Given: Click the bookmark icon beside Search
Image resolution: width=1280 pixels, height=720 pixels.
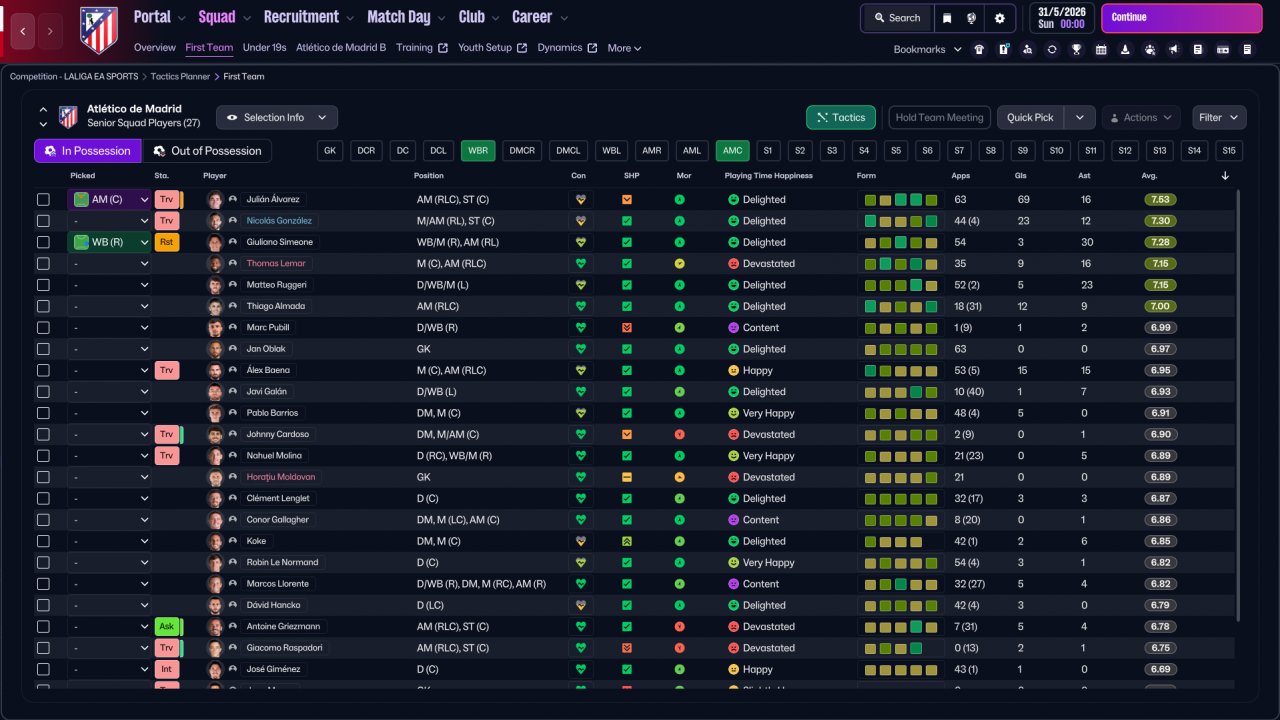Looking at the screenshot, I should pos(947,18).
